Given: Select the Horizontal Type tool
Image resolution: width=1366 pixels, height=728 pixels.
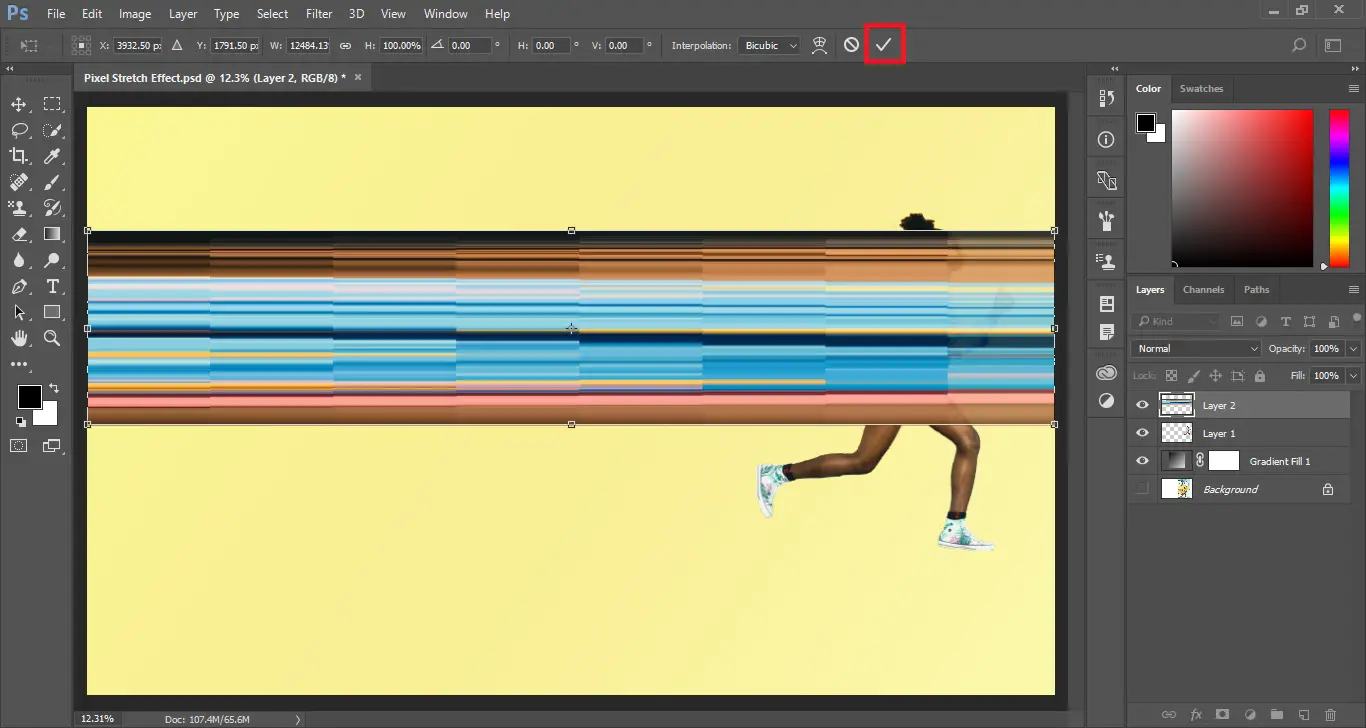Looking at the screenshot, I should tap(53, 286).
